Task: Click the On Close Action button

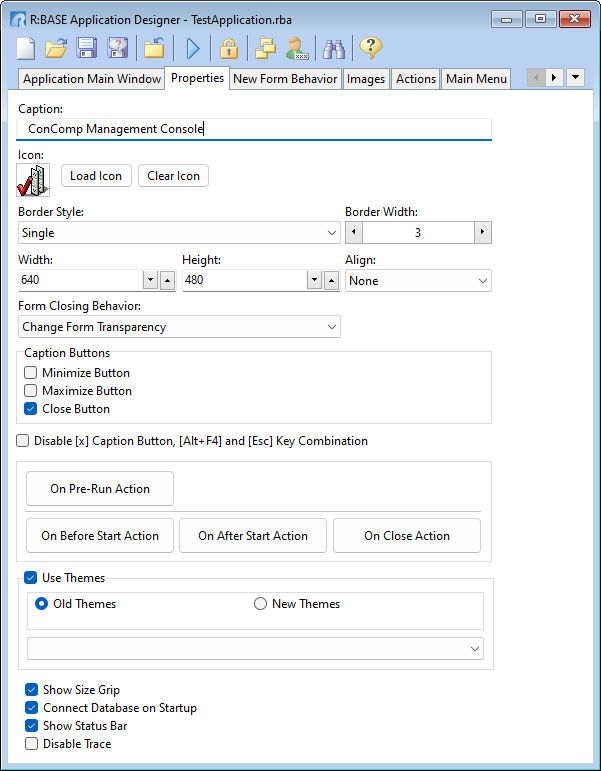Action: [407, 535]
